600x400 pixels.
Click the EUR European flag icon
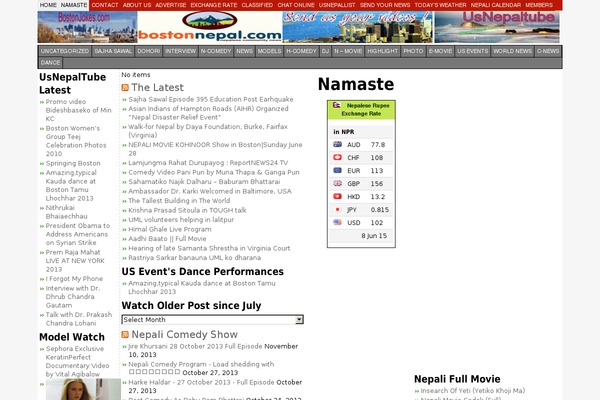click(x=338, y=170)
